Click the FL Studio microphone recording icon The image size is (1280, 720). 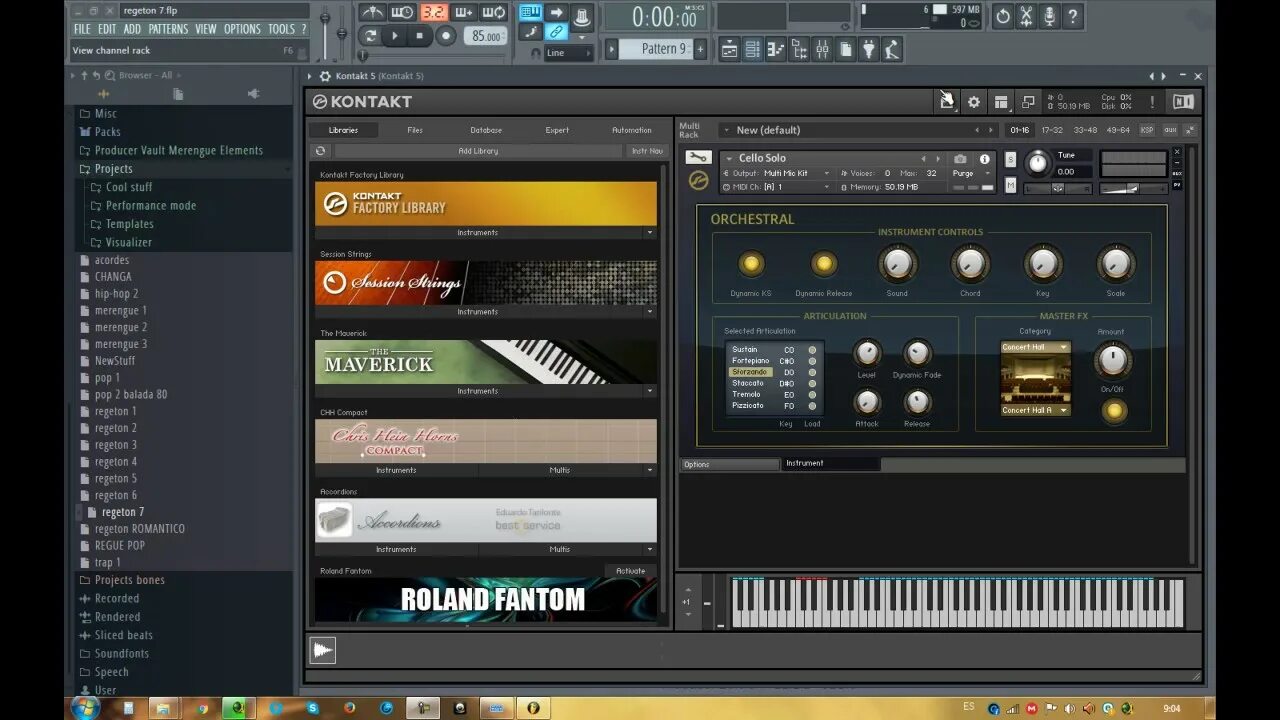point(1049,16)
